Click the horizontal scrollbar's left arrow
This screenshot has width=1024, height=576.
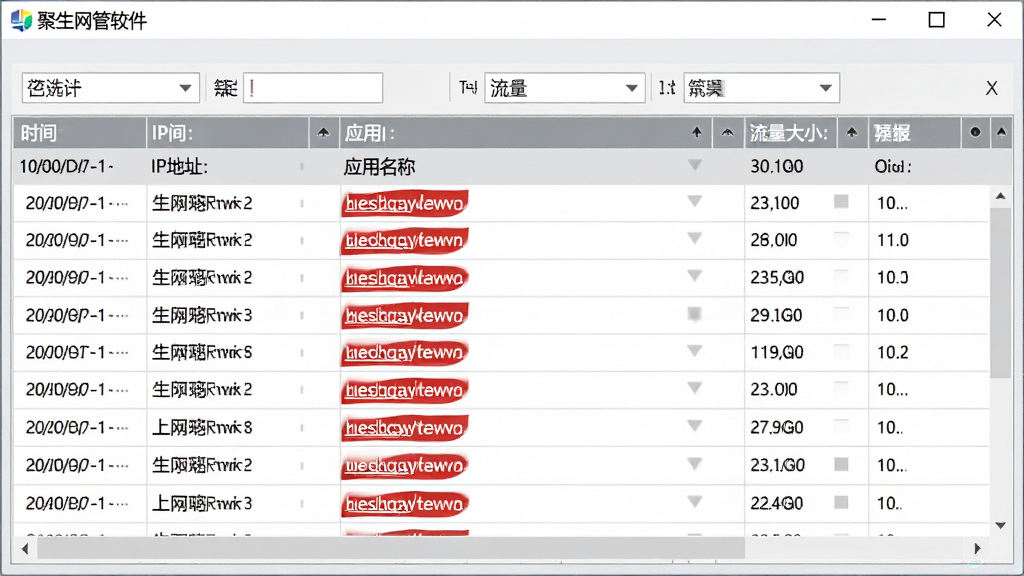click(x=25, y=549)
